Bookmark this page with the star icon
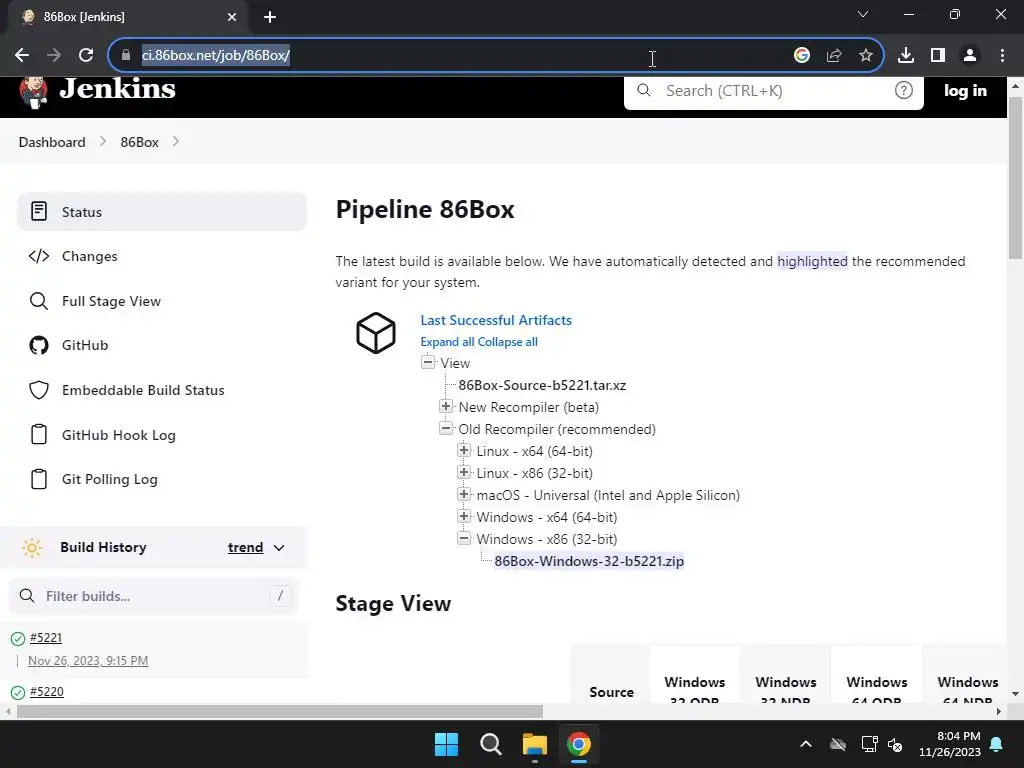 pos(866,55)
